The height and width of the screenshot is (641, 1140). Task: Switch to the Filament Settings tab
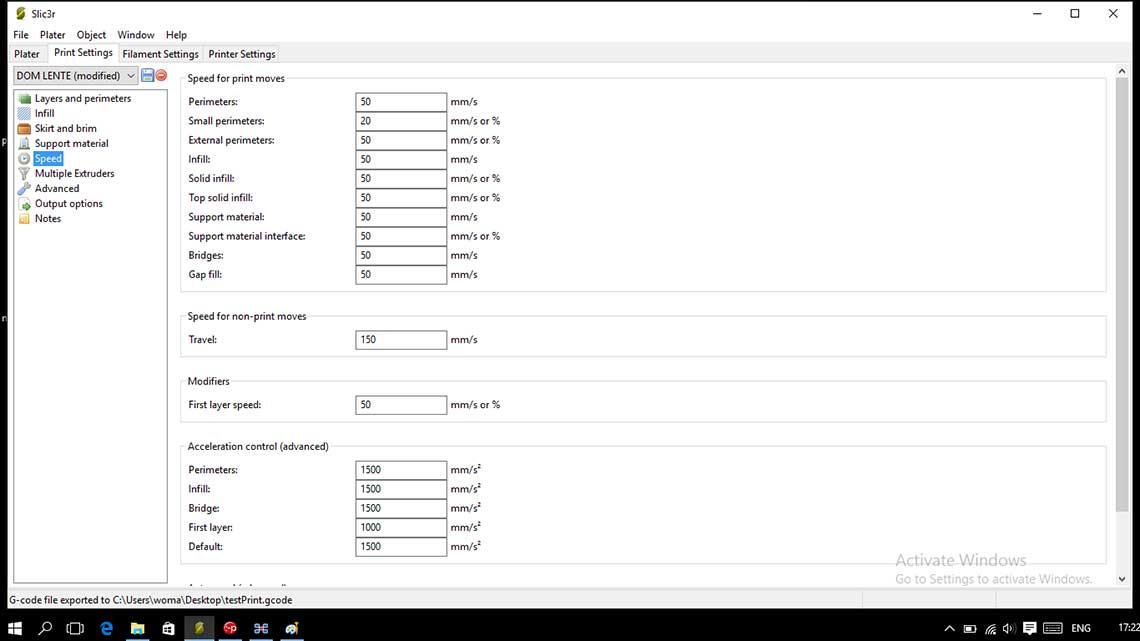160,55
